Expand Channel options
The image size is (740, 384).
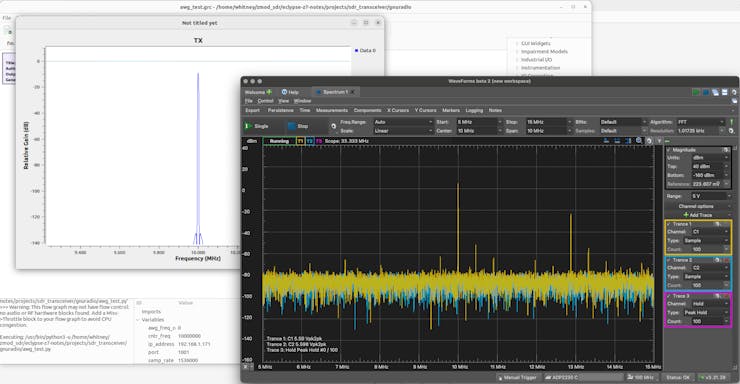(x=698, y=206)
